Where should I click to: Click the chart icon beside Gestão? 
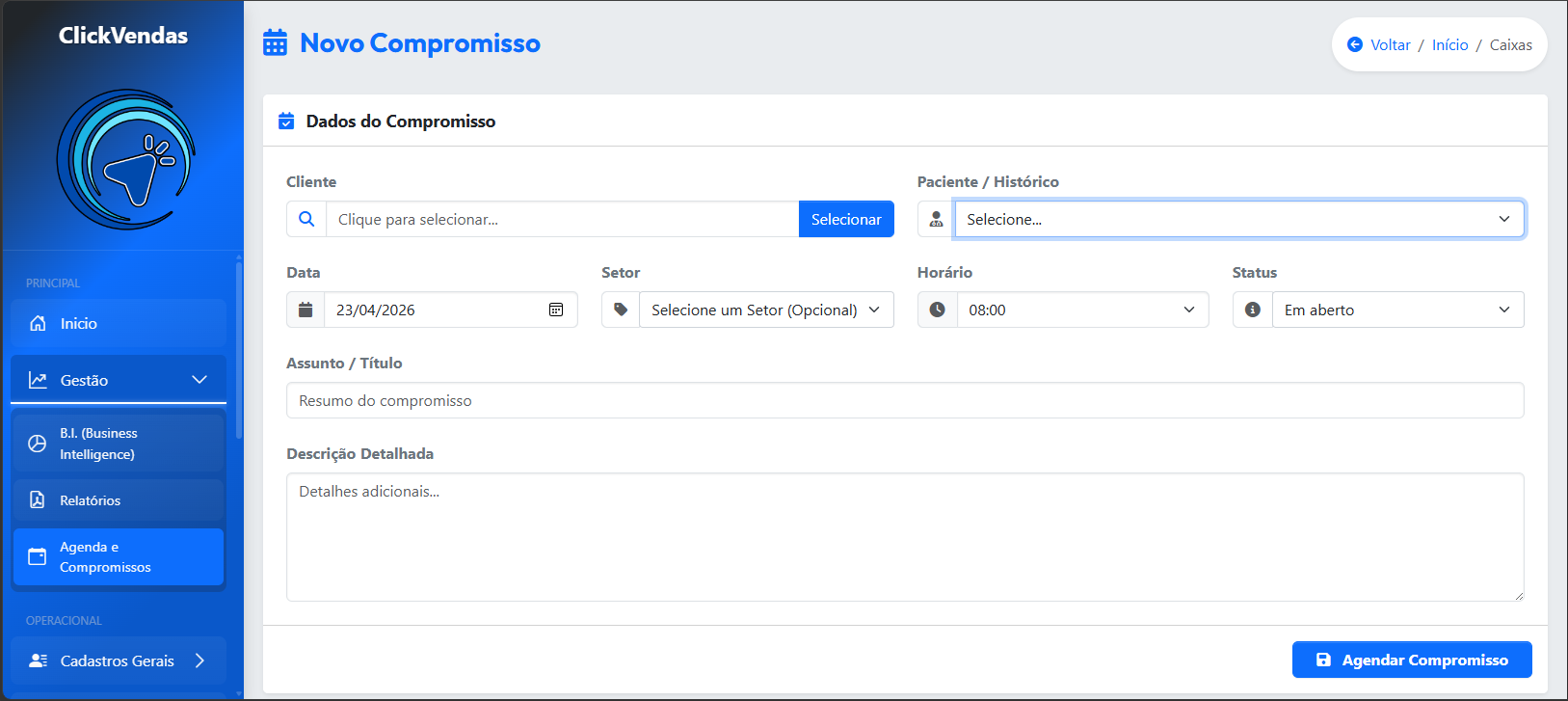(x=38, y=380)
